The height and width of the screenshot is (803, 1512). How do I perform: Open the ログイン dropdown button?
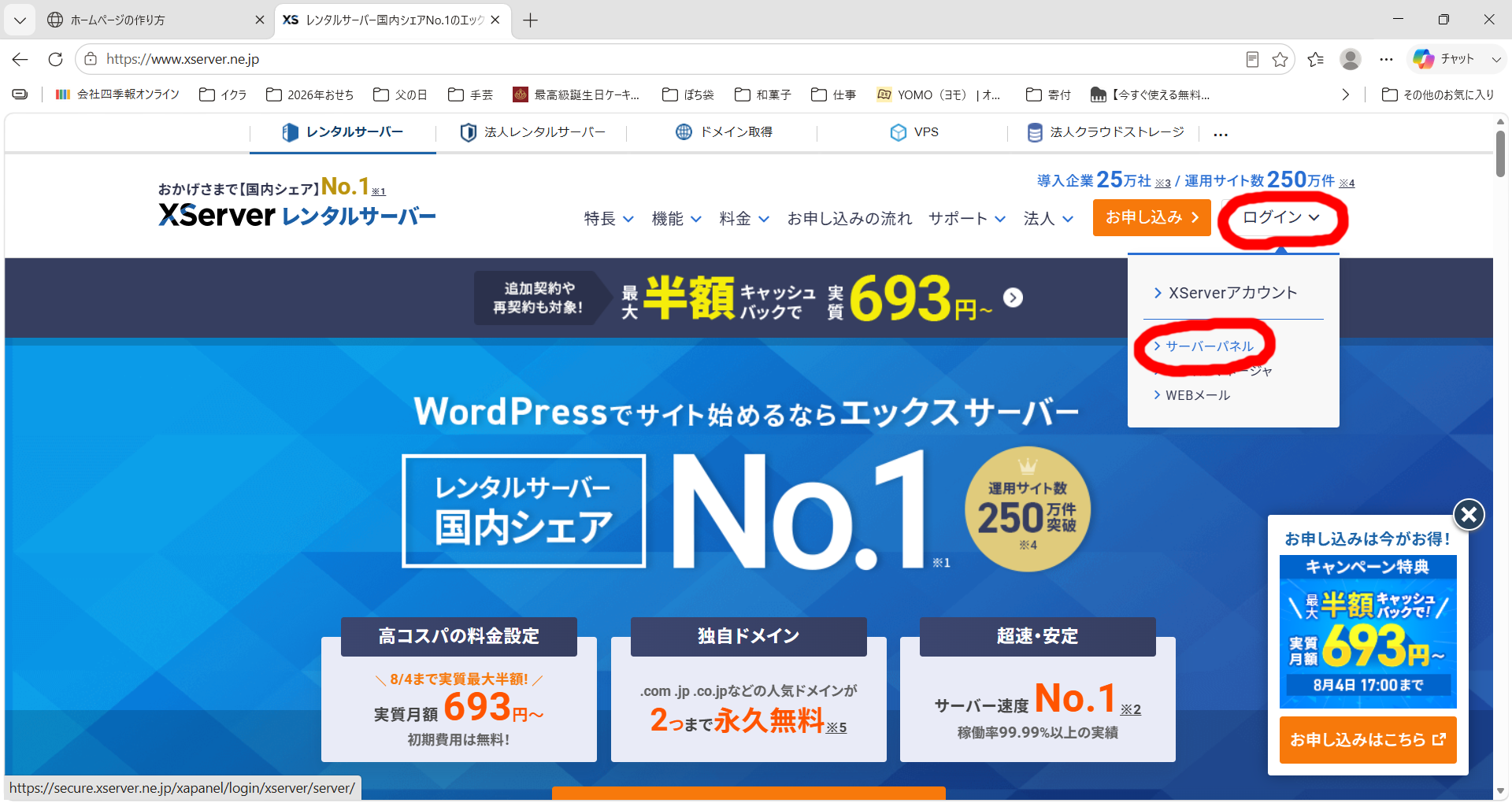point(1281,217)
